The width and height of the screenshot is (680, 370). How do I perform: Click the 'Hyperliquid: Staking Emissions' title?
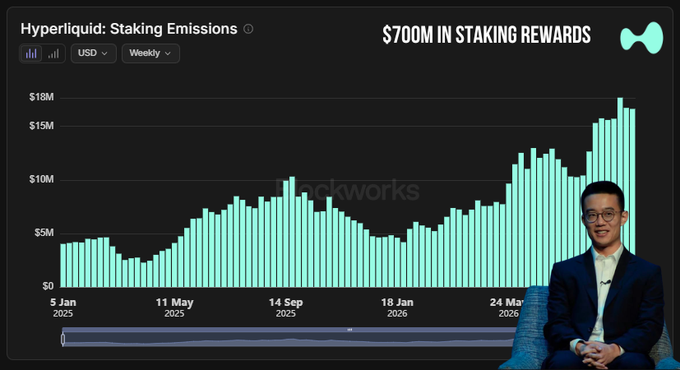pos(129,29)
